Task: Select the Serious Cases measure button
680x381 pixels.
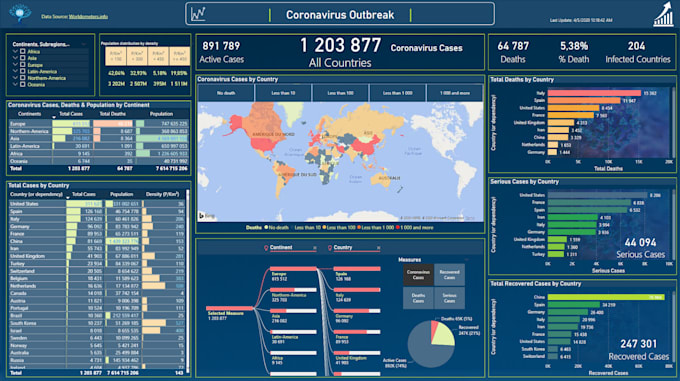Action: pyautogui.click(x=449, y=298)
